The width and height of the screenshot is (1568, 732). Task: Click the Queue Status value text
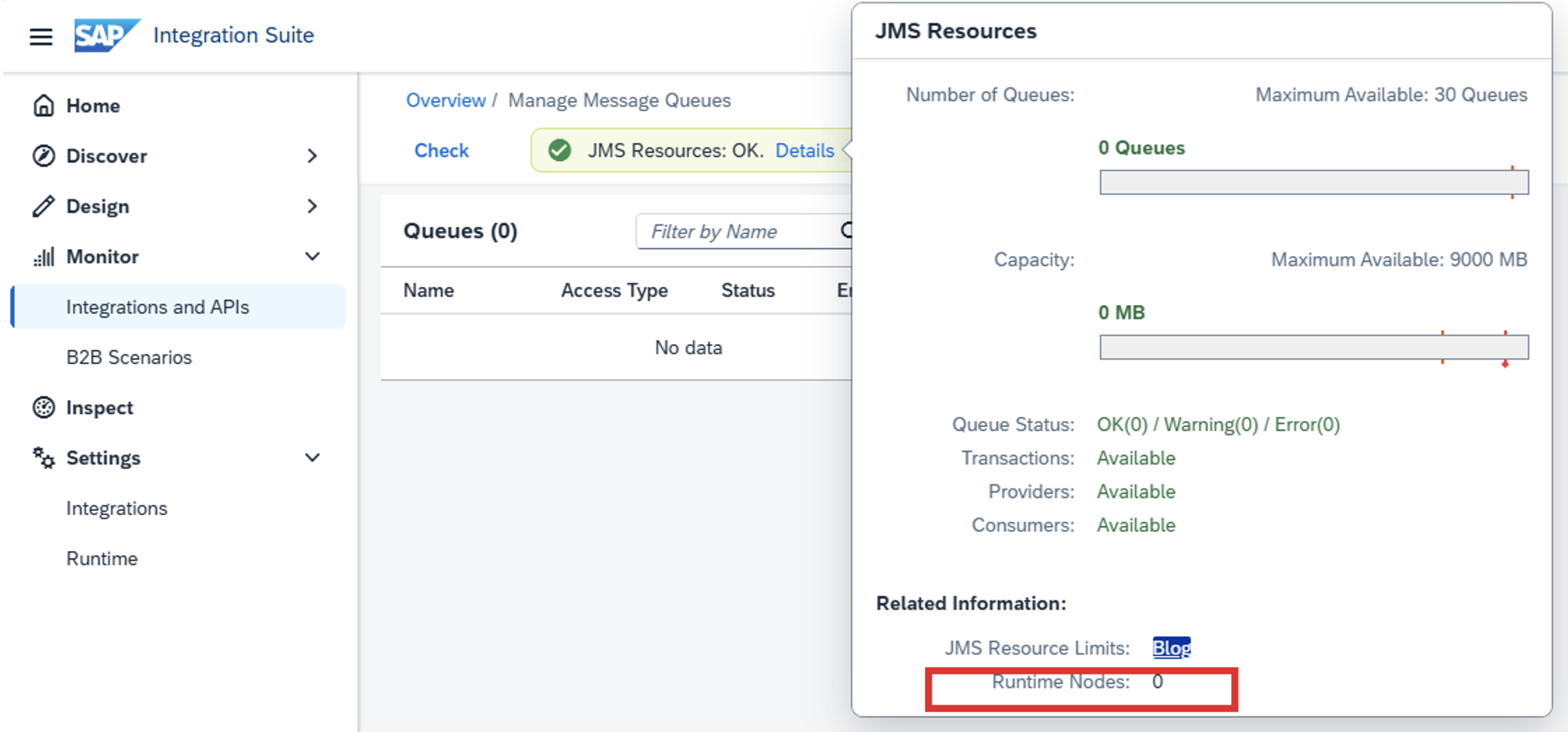point(1219,424)
